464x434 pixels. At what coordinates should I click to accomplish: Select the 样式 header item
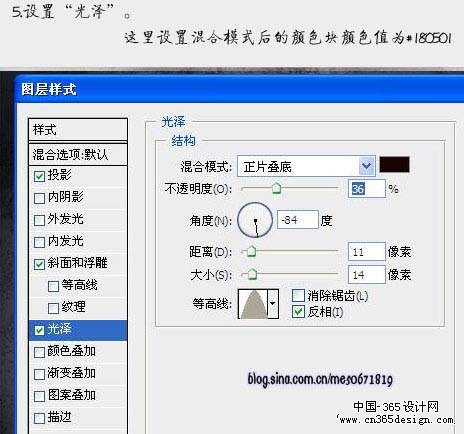click(78, 129)
